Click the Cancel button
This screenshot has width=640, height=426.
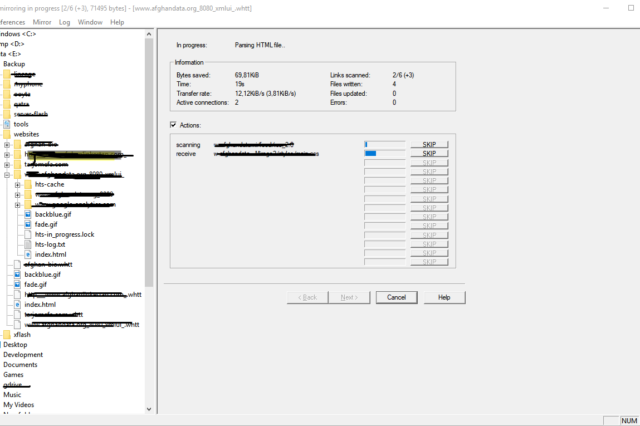[x=396, y=297]
